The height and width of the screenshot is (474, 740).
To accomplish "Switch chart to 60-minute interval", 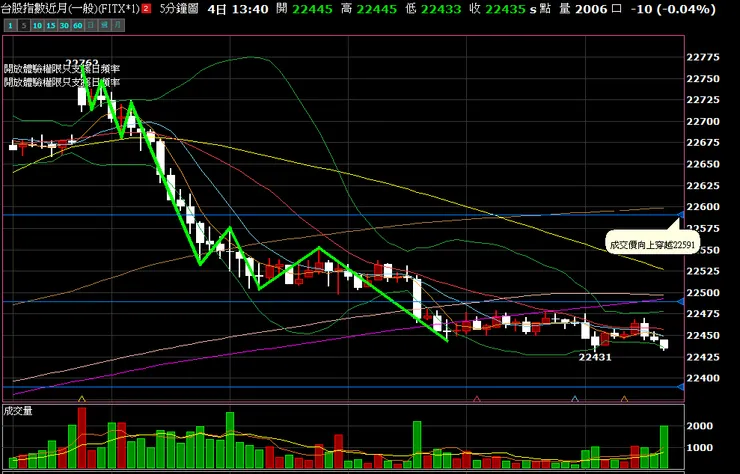I will 77,25.
